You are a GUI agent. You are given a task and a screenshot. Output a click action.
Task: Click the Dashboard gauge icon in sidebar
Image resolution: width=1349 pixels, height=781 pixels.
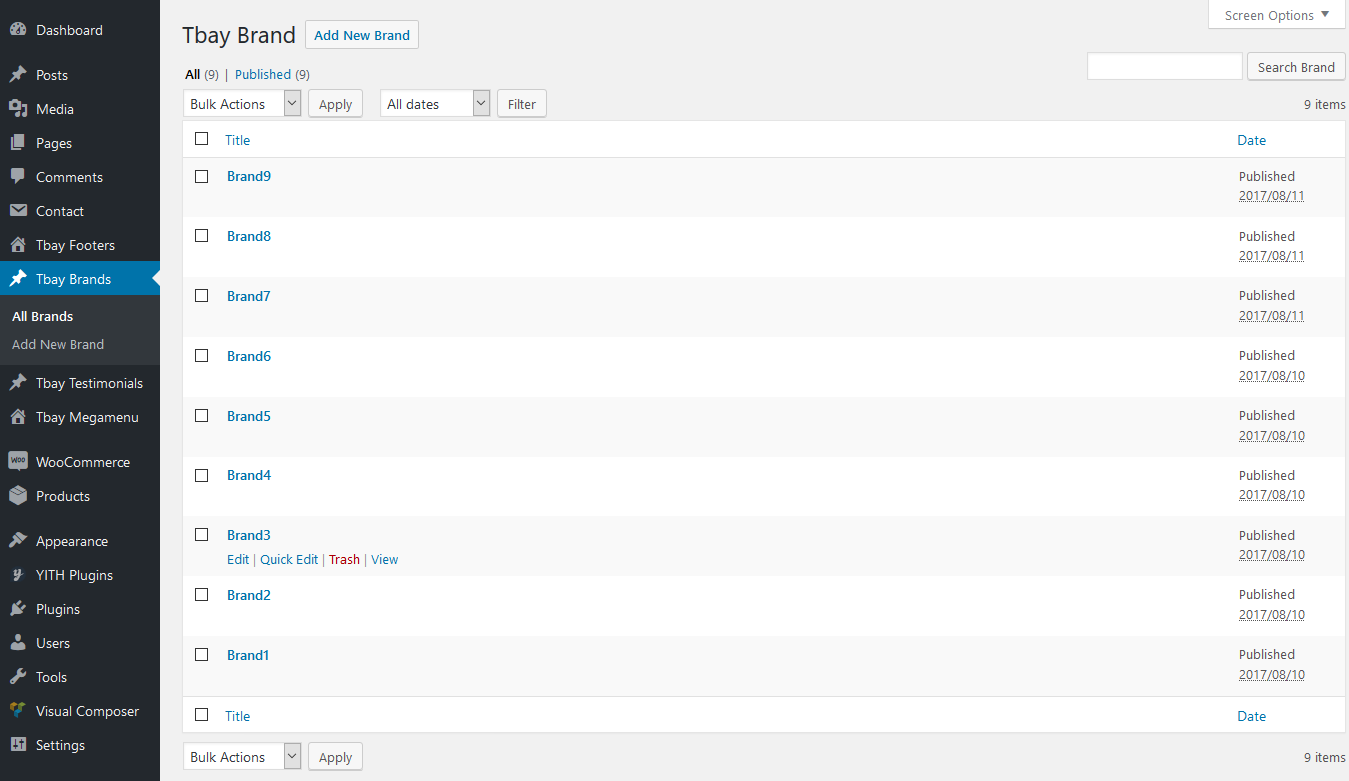(x=18, y=30)
